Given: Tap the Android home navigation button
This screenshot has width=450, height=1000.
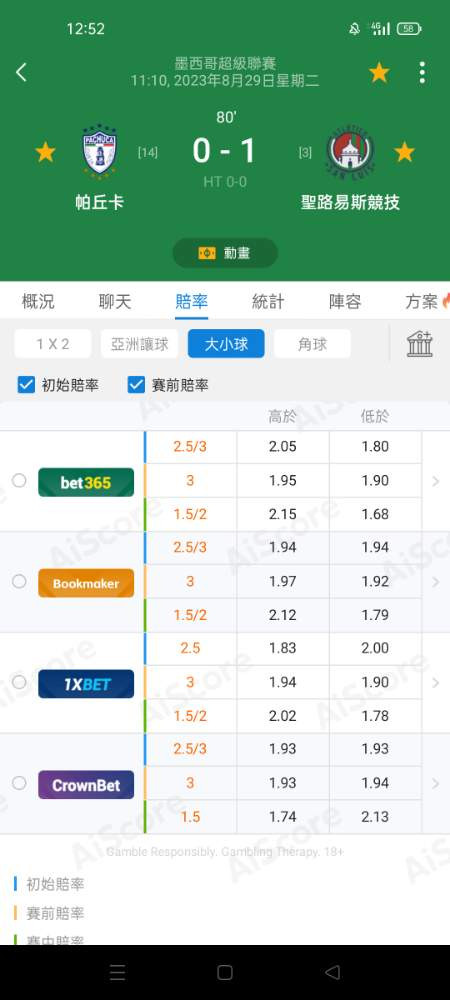Looking at the screenshot, I should click(x=224, y=972).
